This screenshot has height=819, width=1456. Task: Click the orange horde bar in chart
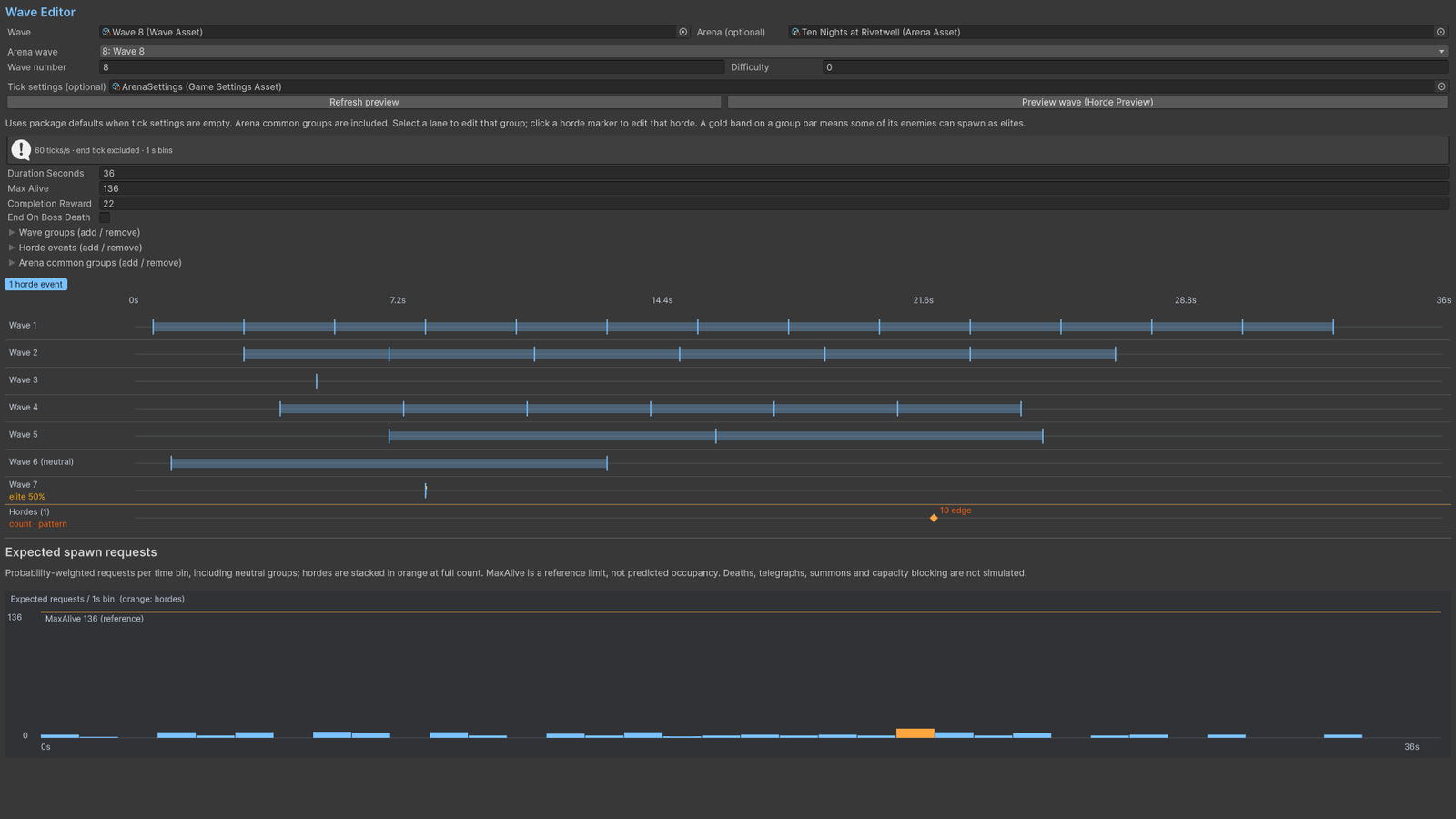coord(915,733)
